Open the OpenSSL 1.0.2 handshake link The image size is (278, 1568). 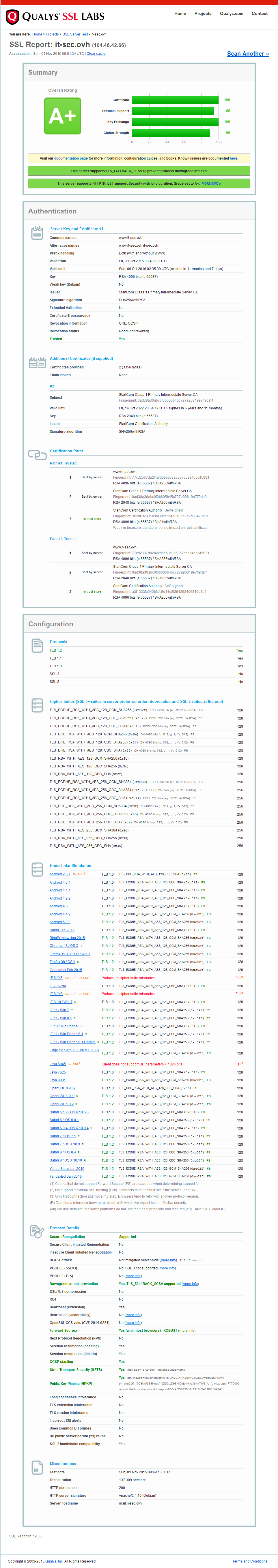click(x=61, y=1104)
